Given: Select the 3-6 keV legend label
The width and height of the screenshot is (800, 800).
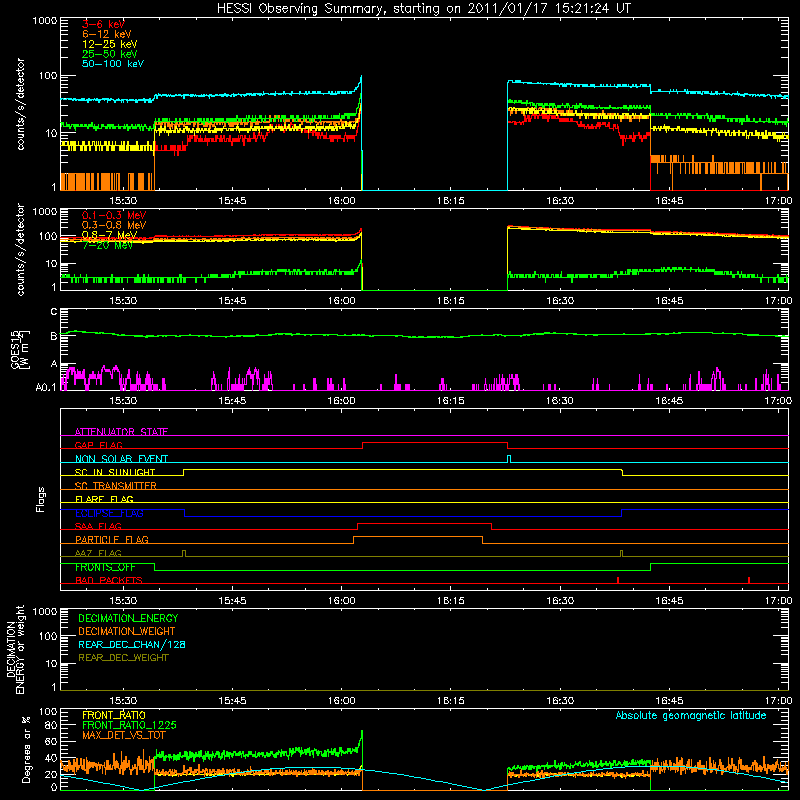Looking at the screenshot, I should (x=104, y=24).
